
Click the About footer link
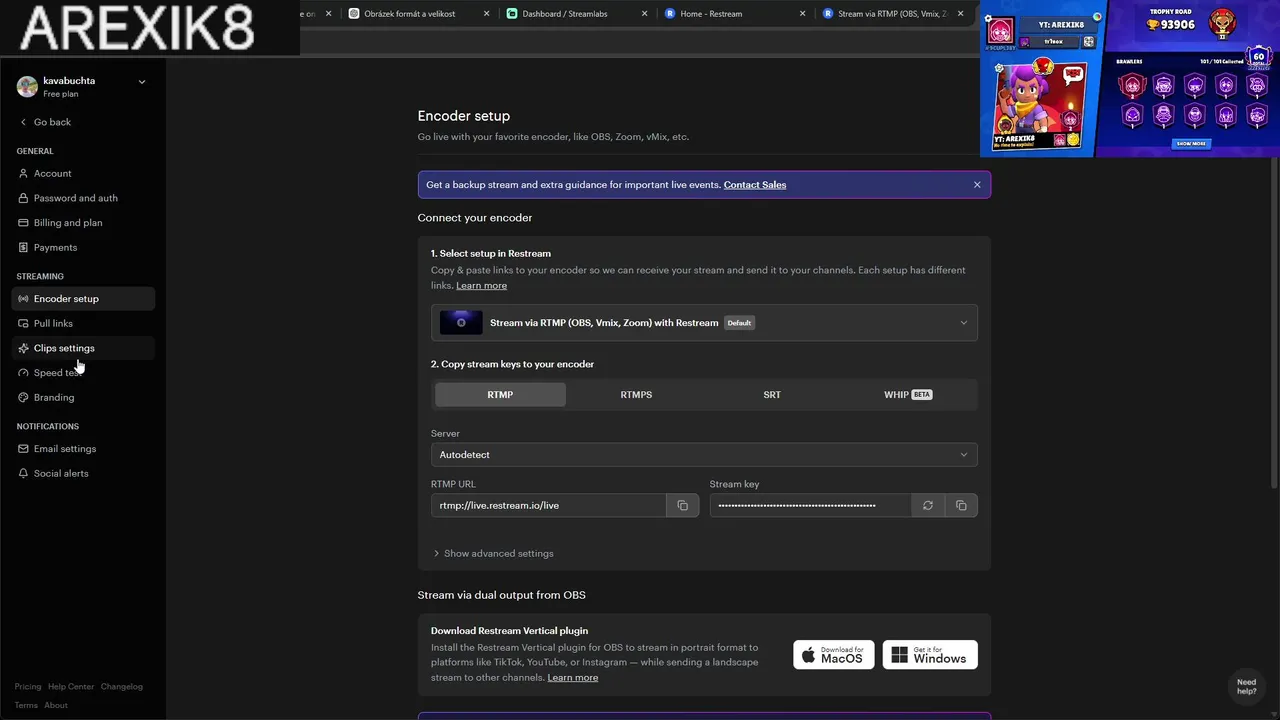coord(56,705)
